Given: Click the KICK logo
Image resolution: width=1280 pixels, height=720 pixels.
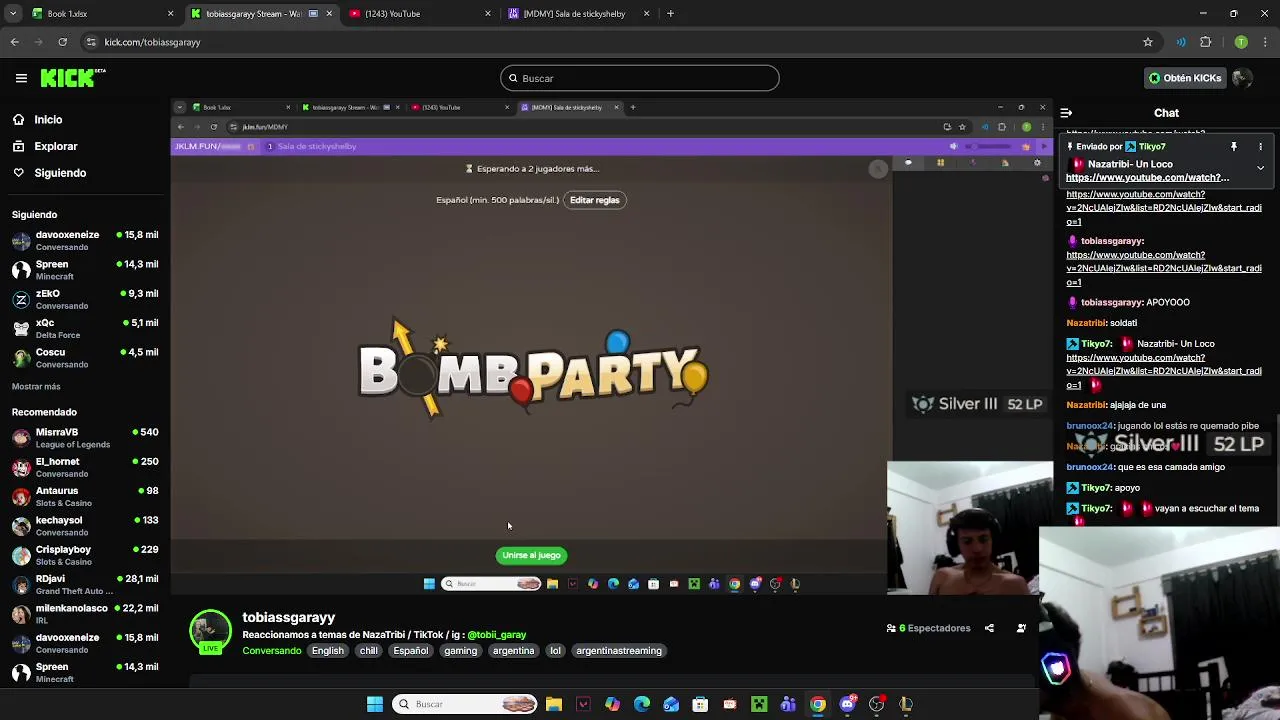Looking at the screenshot, I should click(72, 78).
